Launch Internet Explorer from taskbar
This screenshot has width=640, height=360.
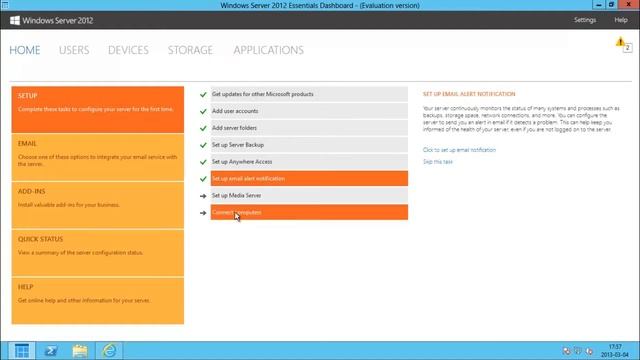click(x=109, y=351)
